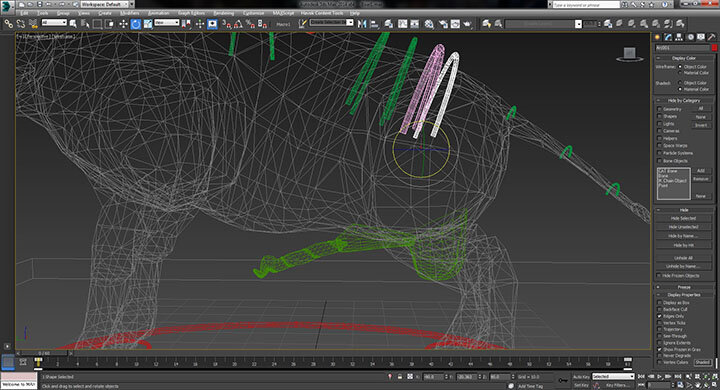
Task: Click the Unhide All button
Action: coord(683,258)
